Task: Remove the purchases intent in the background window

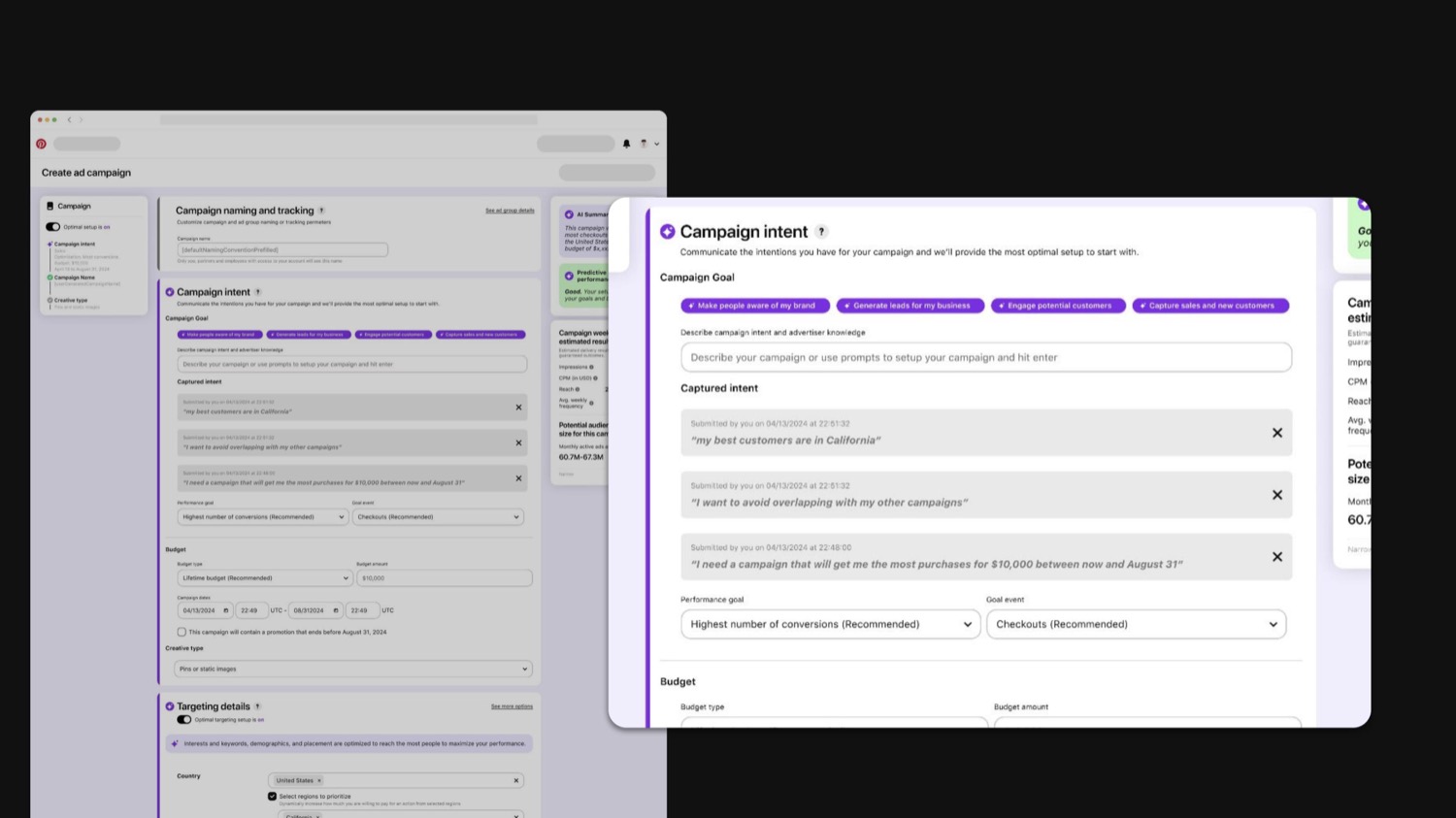Action: (x=518, y=478)
